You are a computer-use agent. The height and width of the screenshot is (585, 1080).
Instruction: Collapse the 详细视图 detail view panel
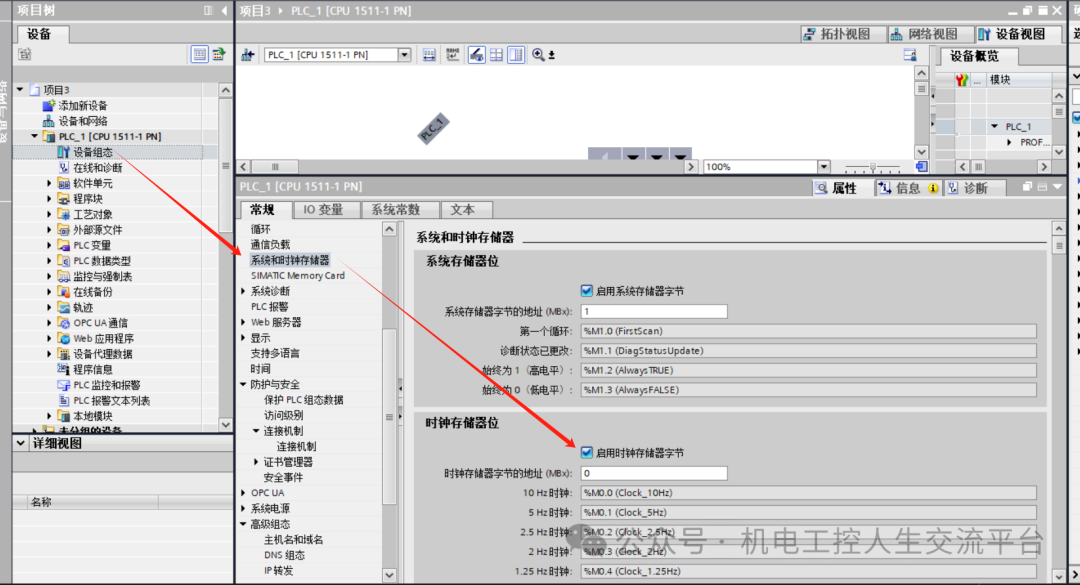pos(21,444)
